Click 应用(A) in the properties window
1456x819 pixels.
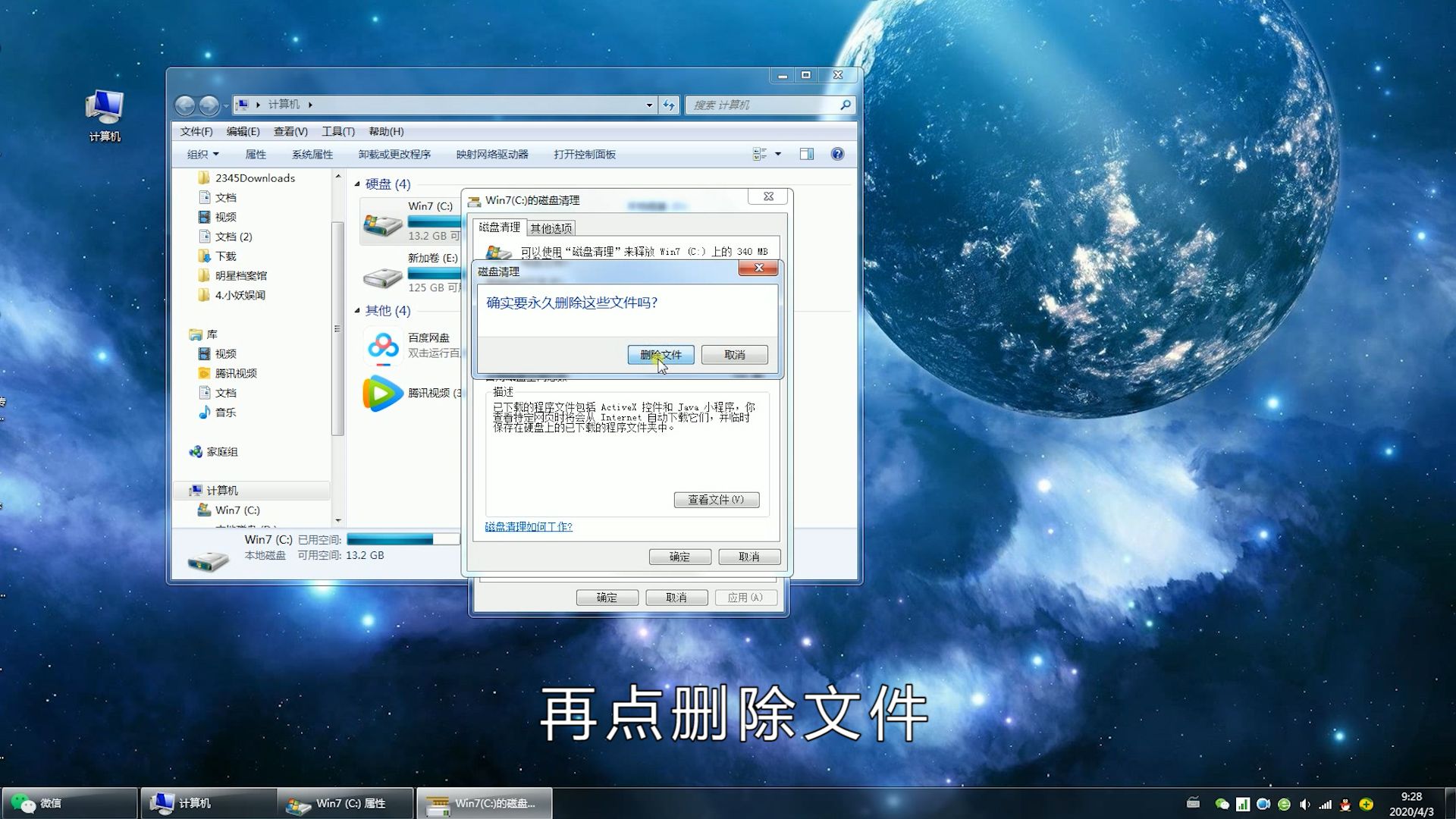tap(745, 598)
